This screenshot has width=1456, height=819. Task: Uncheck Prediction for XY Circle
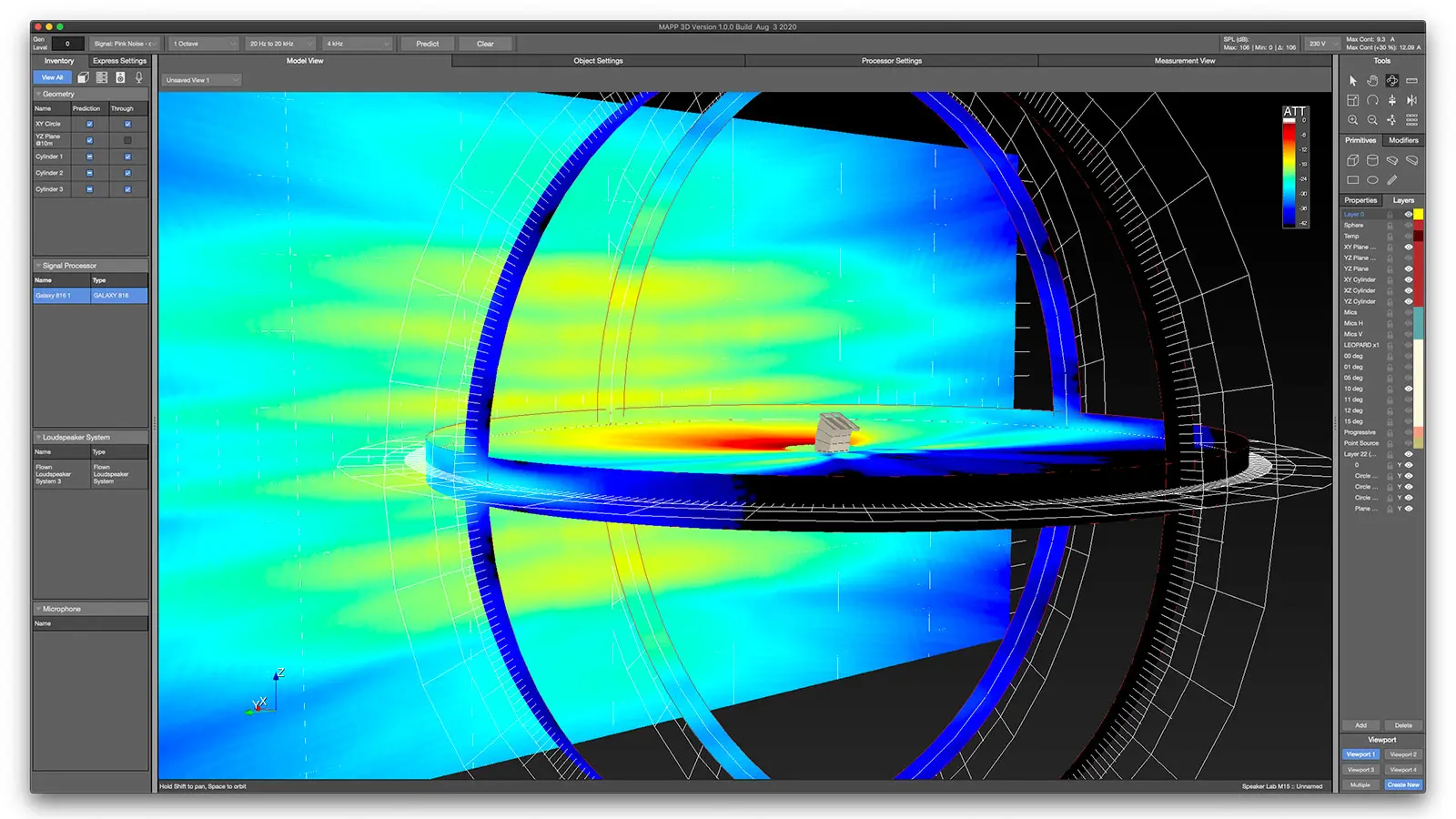[89, 124]
